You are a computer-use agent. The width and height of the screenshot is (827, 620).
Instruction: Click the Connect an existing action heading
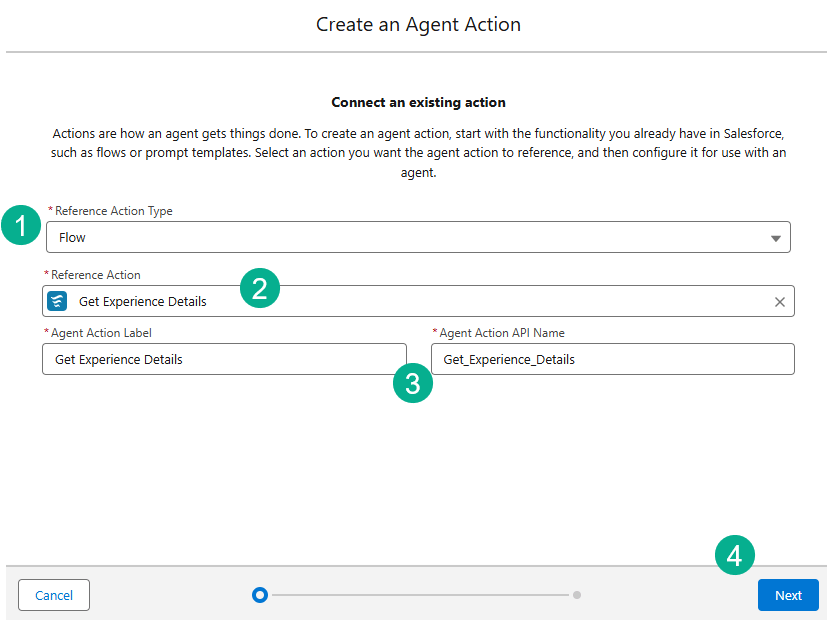click(x=418, y=102)
